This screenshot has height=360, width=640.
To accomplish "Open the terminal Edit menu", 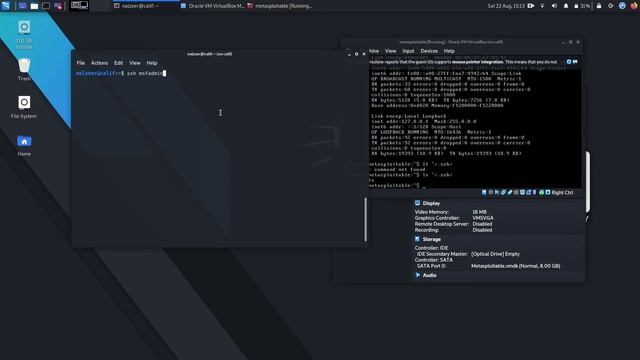I will click(x=118, y=63).
